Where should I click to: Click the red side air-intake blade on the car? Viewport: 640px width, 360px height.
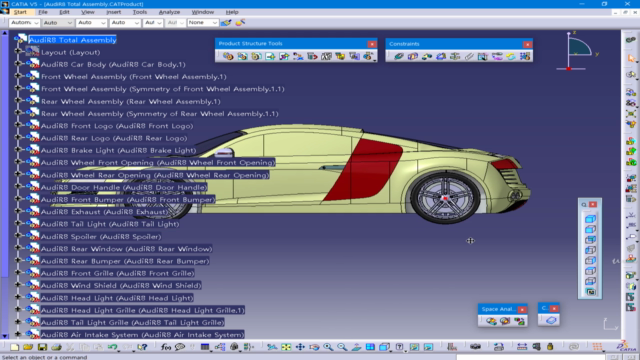[x=362, y=170]
